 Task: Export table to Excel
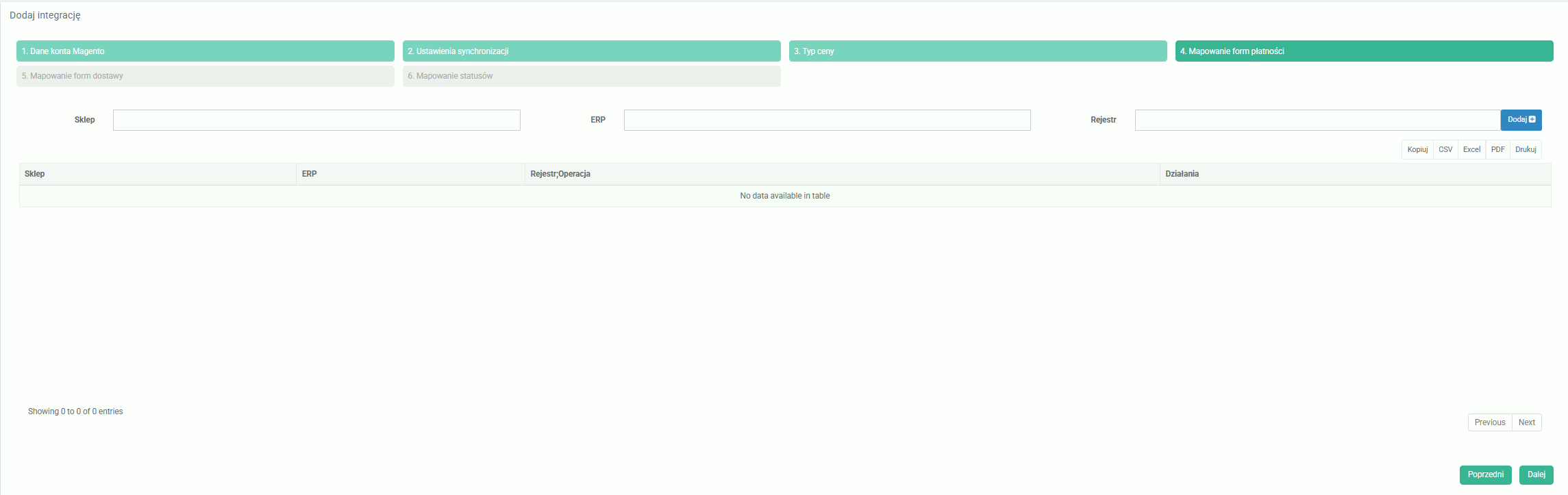(1471, 149)
